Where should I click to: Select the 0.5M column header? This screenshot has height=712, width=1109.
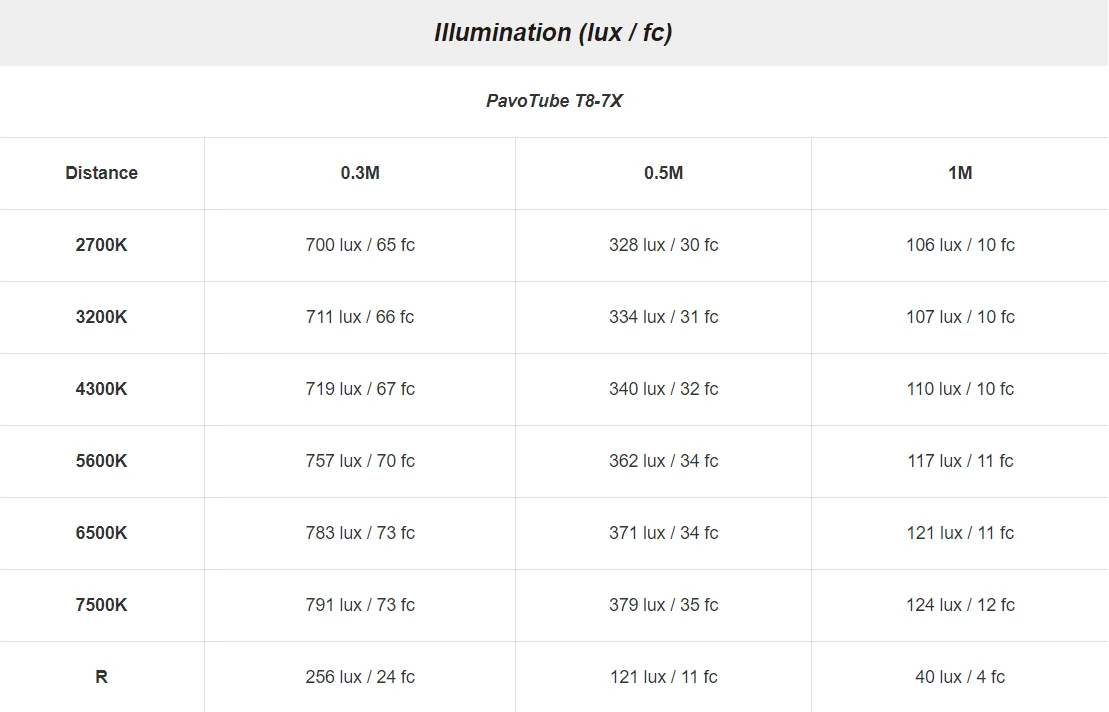[663, 173]
